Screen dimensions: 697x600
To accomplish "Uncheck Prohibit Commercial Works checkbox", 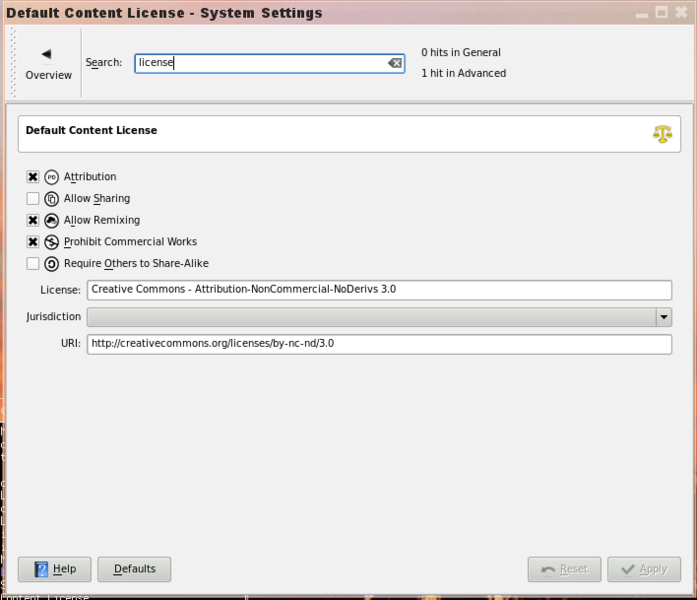I will pyautogui.click(x=32, y=242).
